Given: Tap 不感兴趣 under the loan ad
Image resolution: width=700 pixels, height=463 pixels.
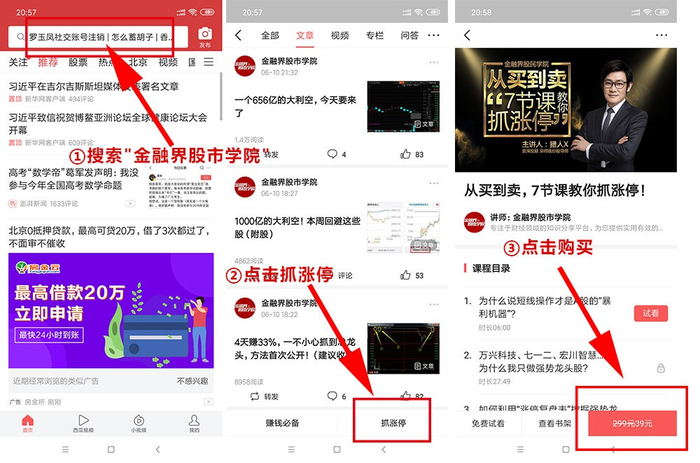Looking at the screenshot, I should click(192, 381).
